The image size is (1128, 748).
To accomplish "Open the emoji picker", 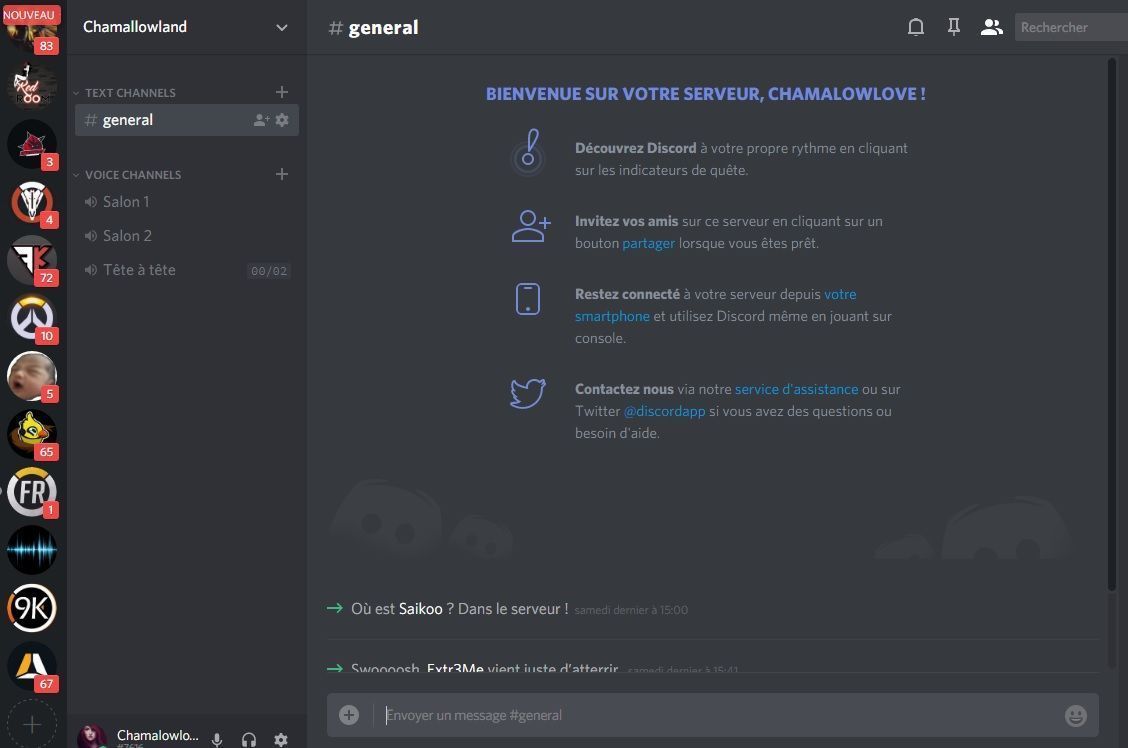I will [x=1075, y=716].
